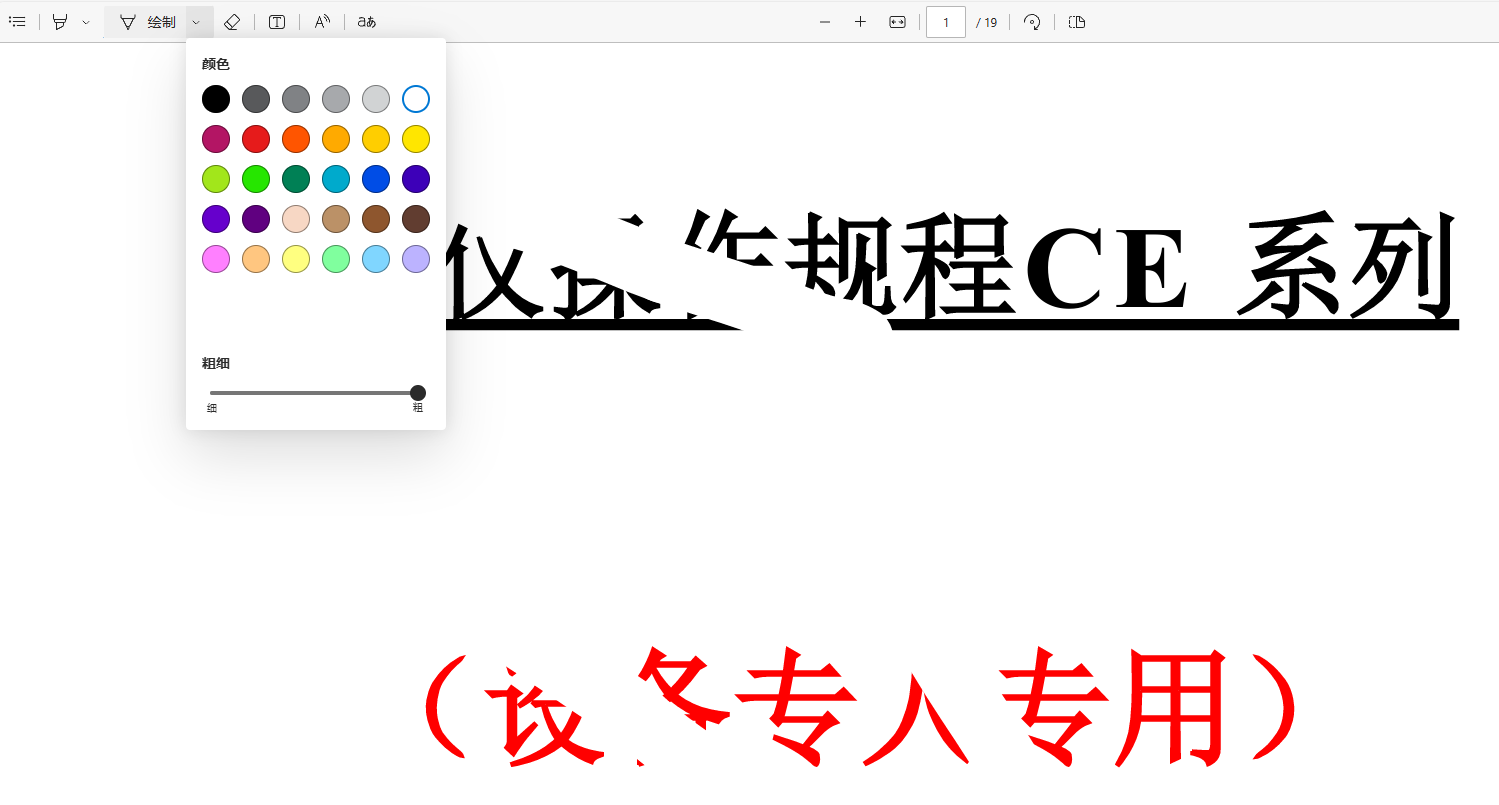The image size is (1499, 805).
Task: Open the table of contents panel
Action: pos(17,21)
